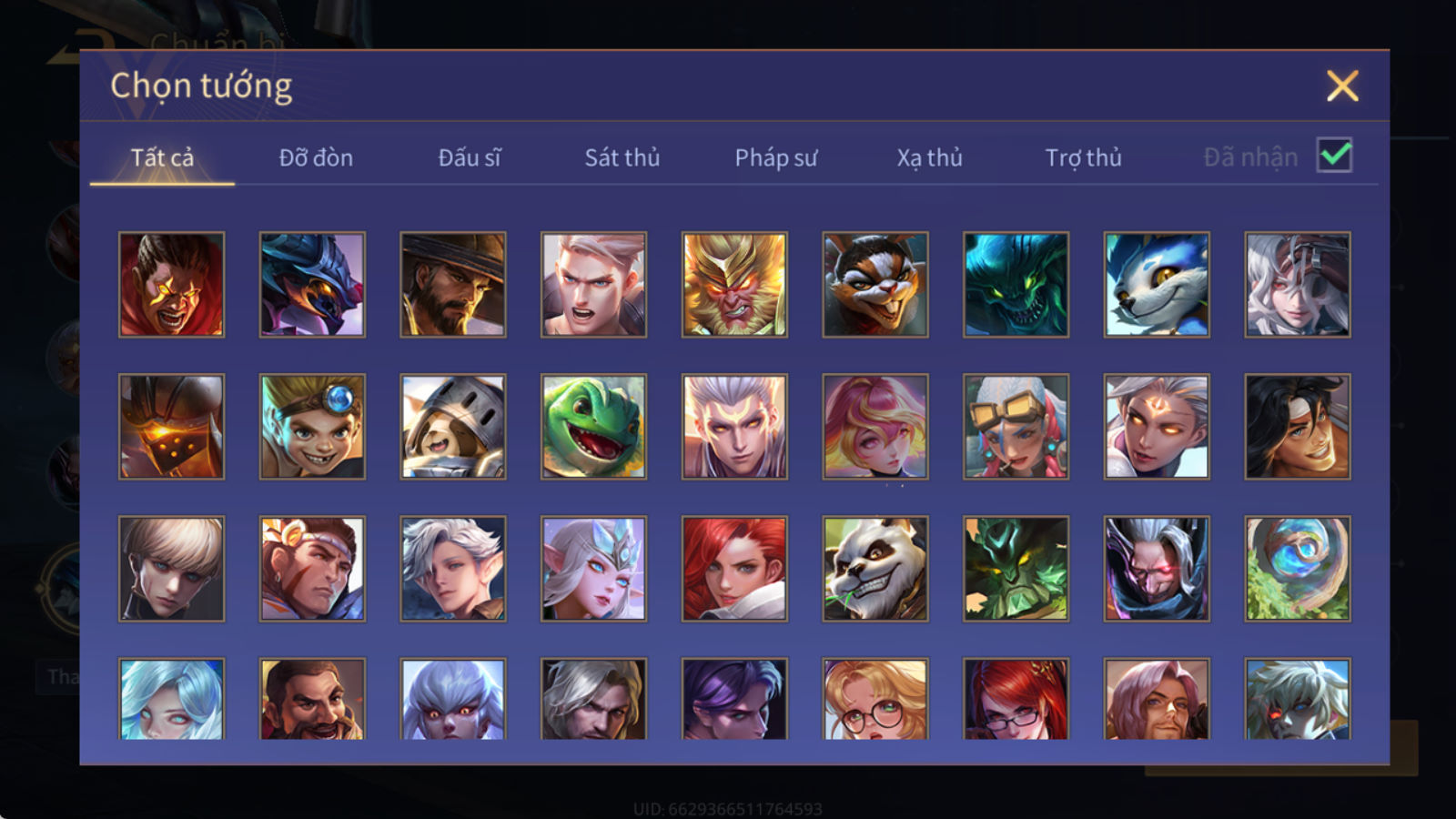Switch to the Đỡ đòn tab
The height and width of the screenshot is (819, 1456).
click(x=316, y=157)
